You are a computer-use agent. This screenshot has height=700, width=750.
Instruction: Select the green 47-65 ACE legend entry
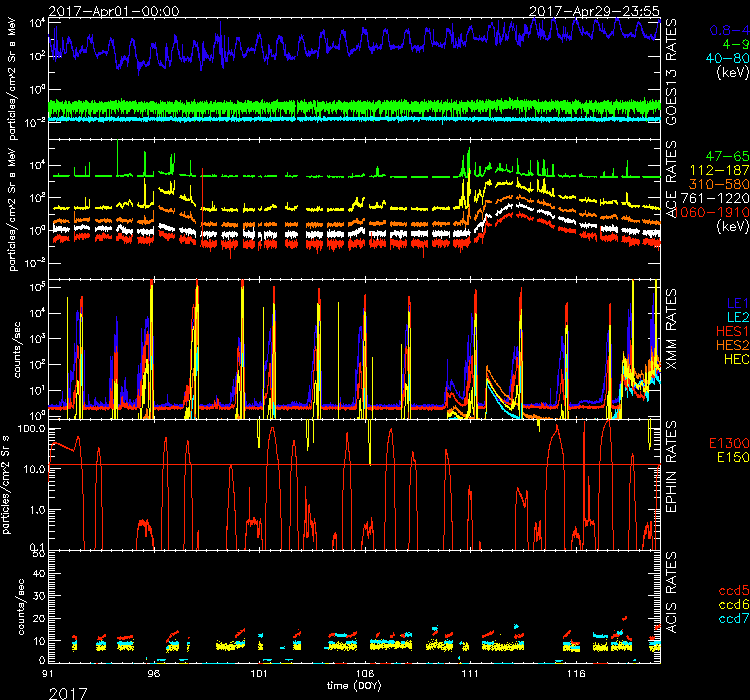pos(720,159)
